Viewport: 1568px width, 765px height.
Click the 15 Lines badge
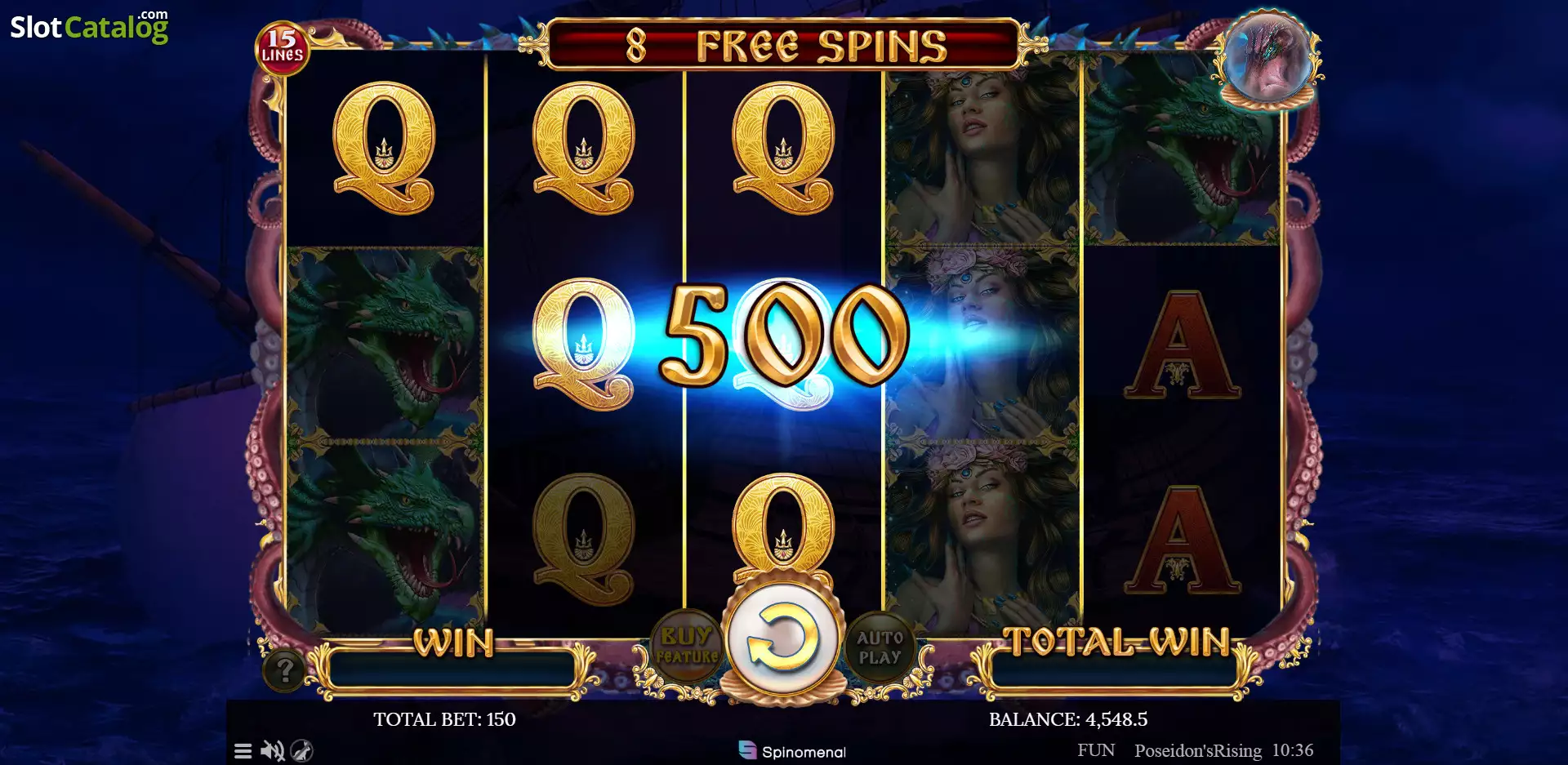282,47
